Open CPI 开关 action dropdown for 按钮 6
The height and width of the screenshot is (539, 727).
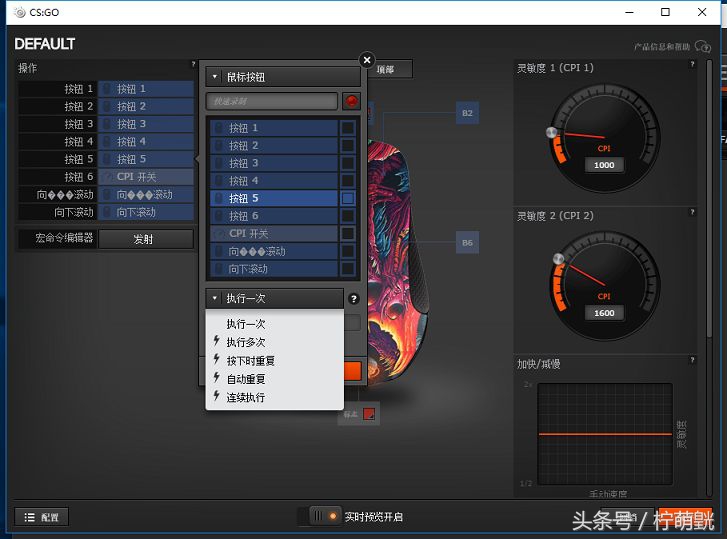[x=146, y=177]
